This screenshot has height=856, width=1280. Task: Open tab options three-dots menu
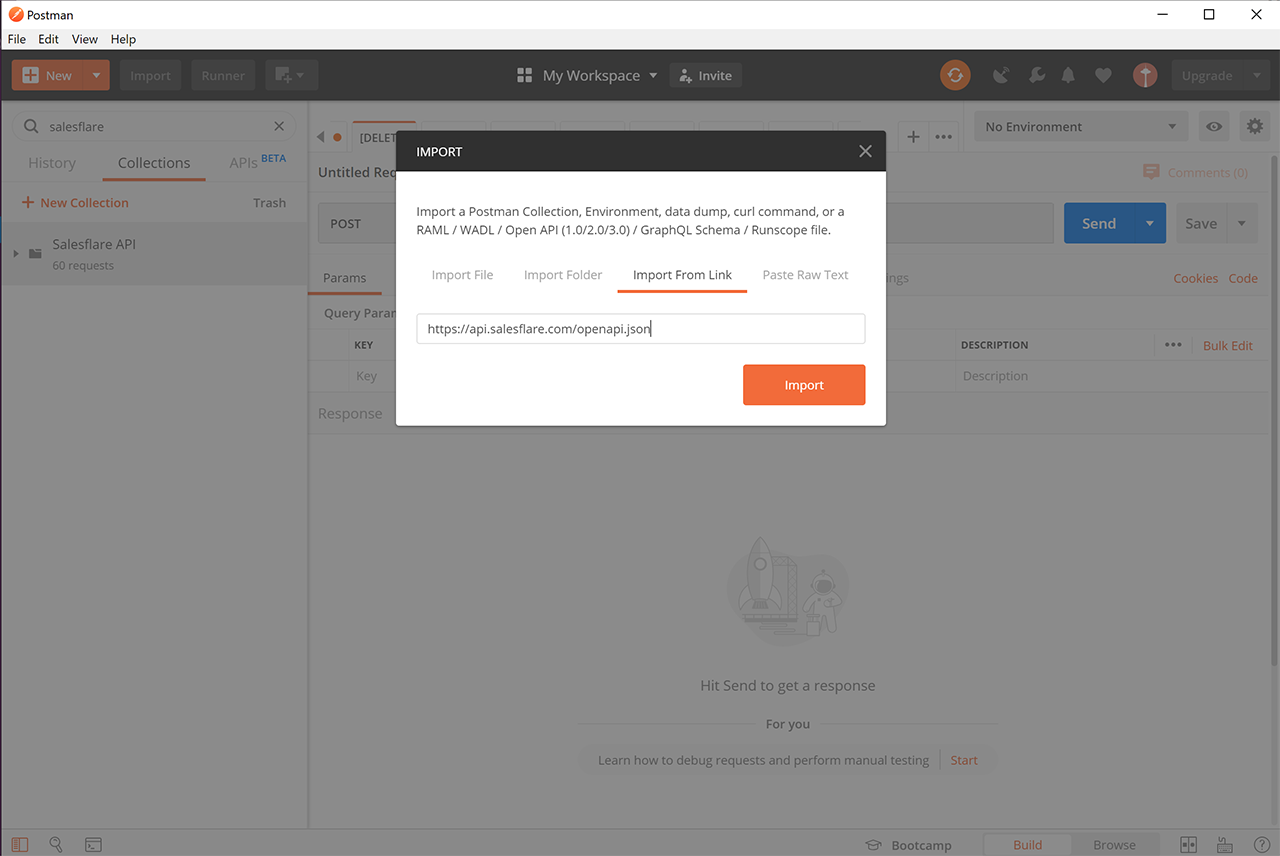click(943, 137)
